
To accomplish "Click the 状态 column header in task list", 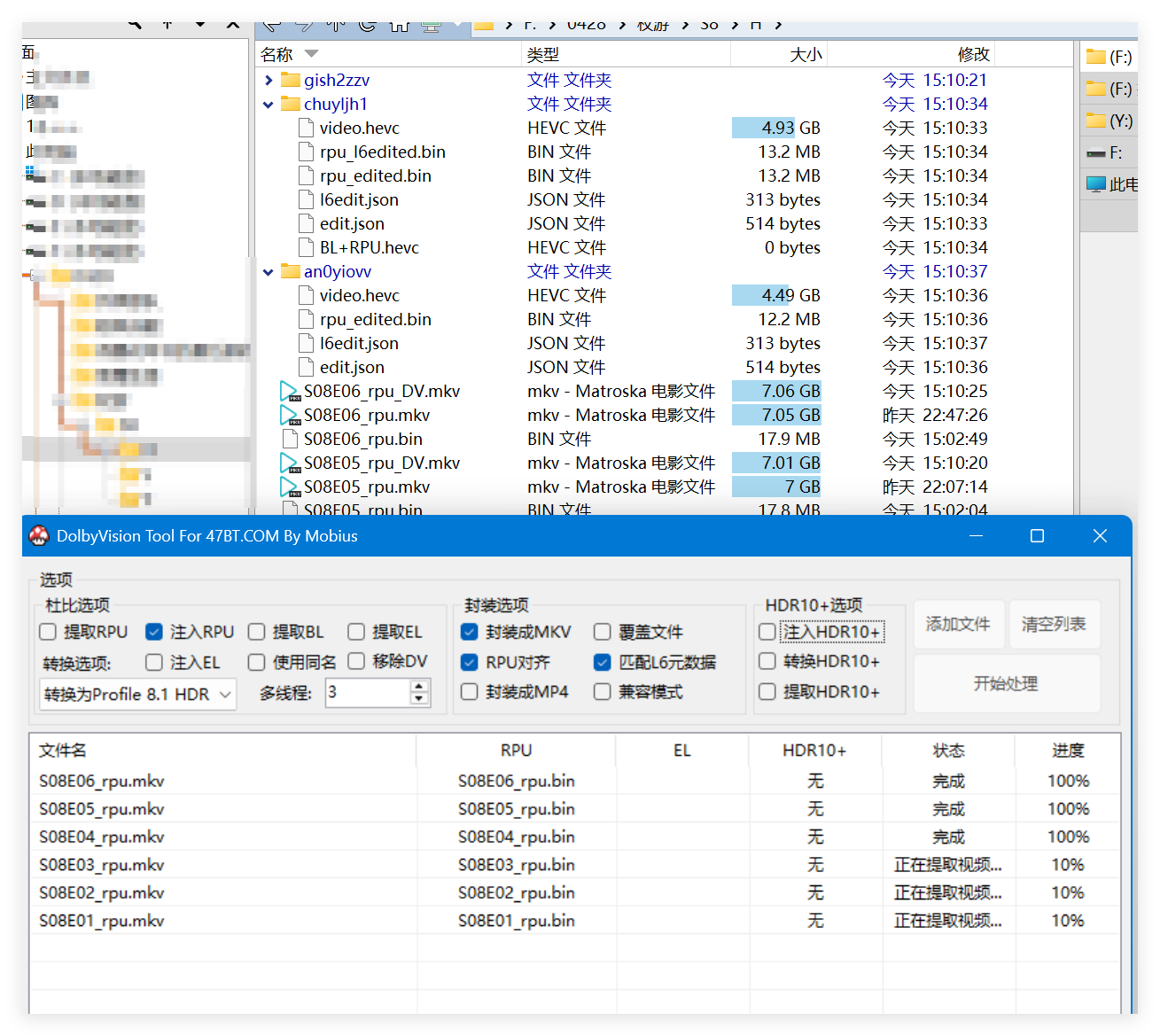I will pos(948,751).
